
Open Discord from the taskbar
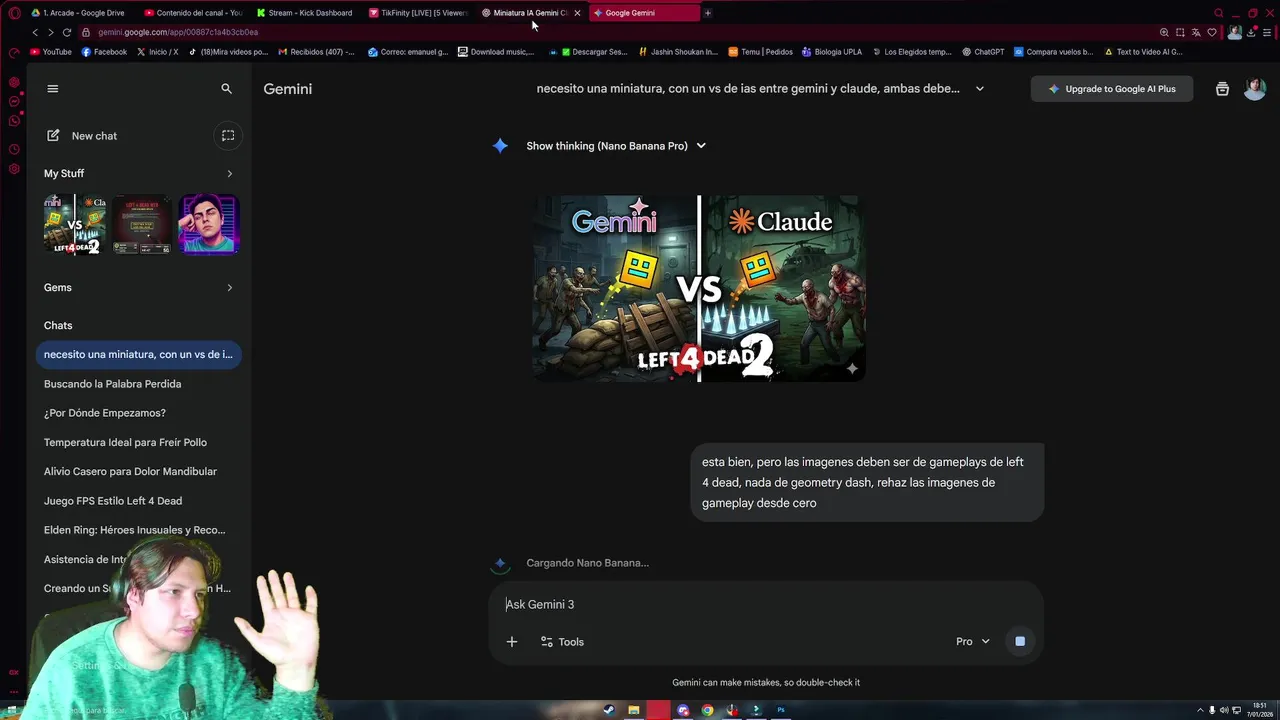tap(683, 710)
